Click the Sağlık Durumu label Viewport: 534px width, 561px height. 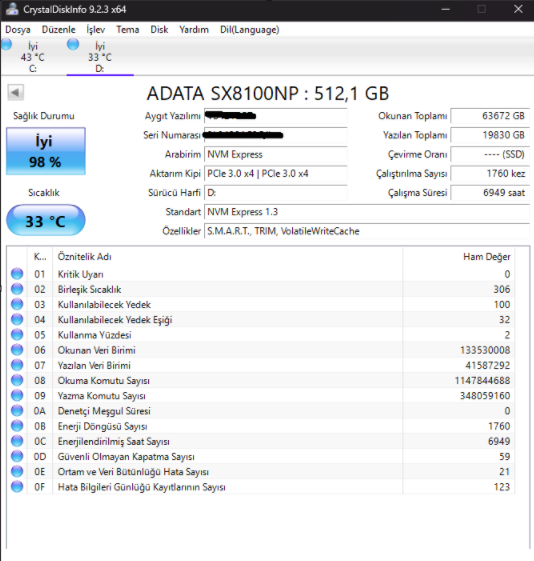coord(44,116)
